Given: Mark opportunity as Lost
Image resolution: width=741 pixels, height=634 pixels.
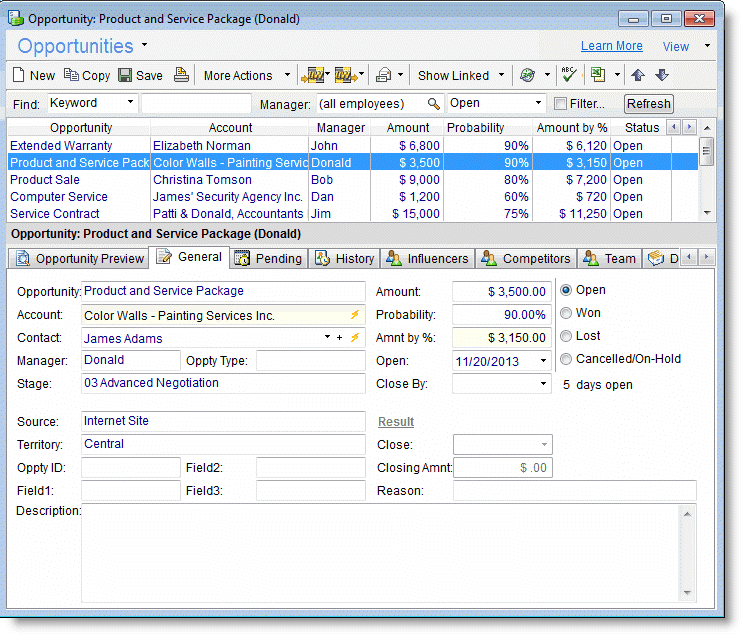Looking at the screenshot, I should [566, 336].
